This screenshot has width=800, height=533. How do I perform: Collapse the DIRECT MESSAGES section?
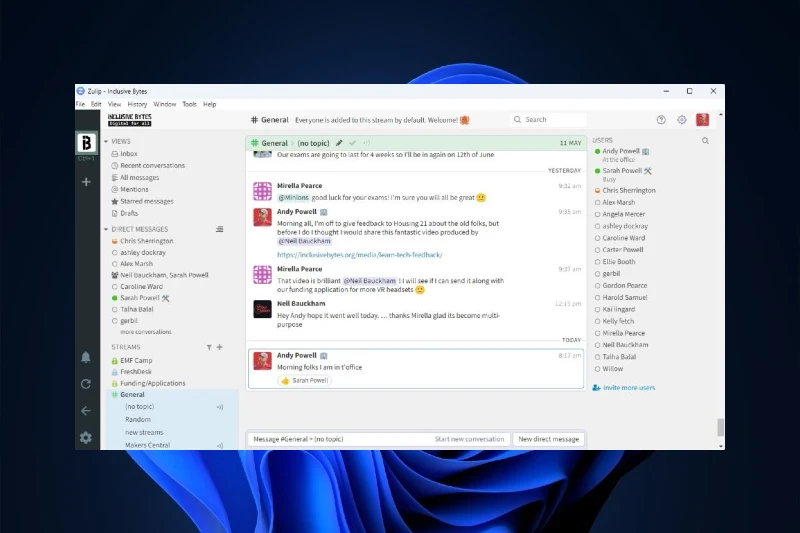click(106, 229)
